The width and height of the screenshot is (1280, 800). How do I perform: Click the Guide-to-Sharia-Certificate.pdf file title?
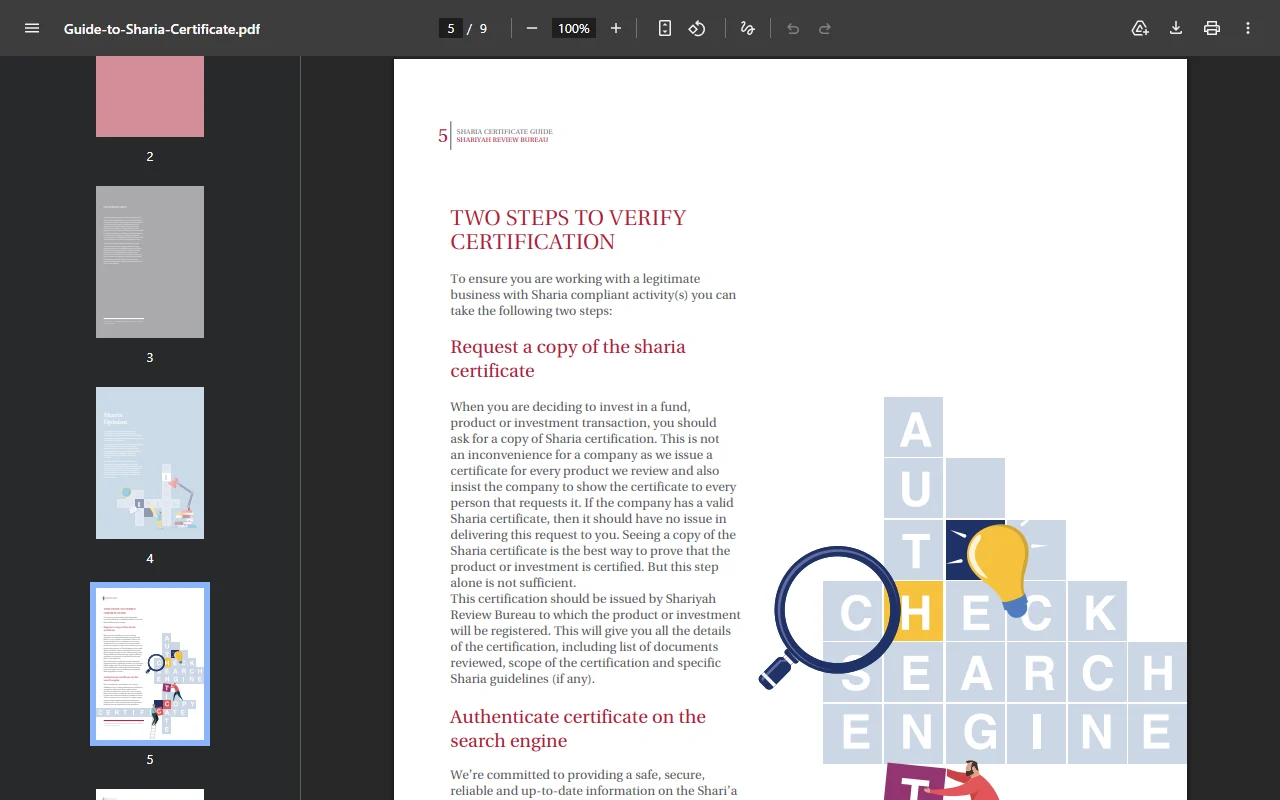coord(162,29)
